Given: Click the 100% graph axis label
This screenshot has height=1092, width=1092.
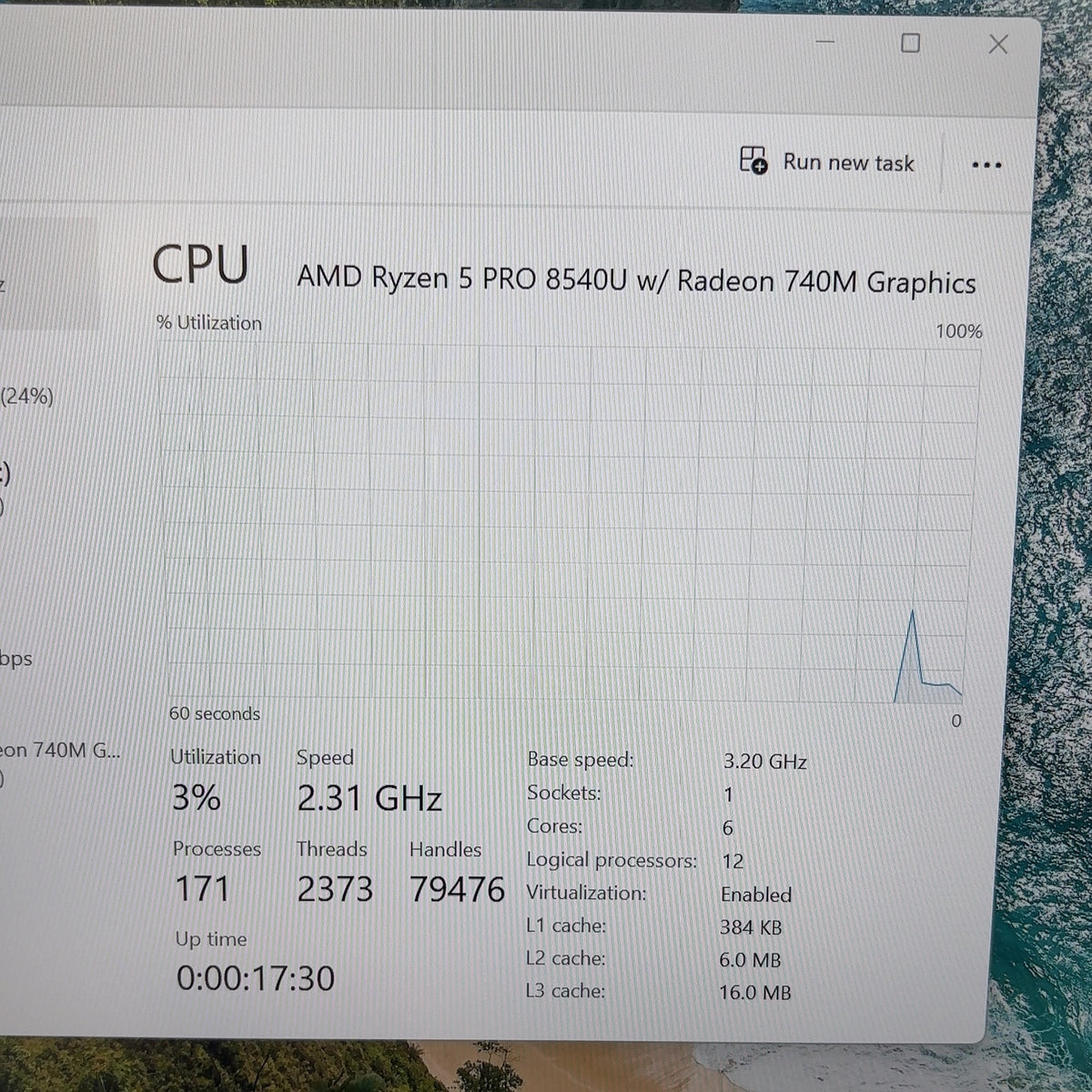Looking at the screenshot, I should click(x=959, y=331).
